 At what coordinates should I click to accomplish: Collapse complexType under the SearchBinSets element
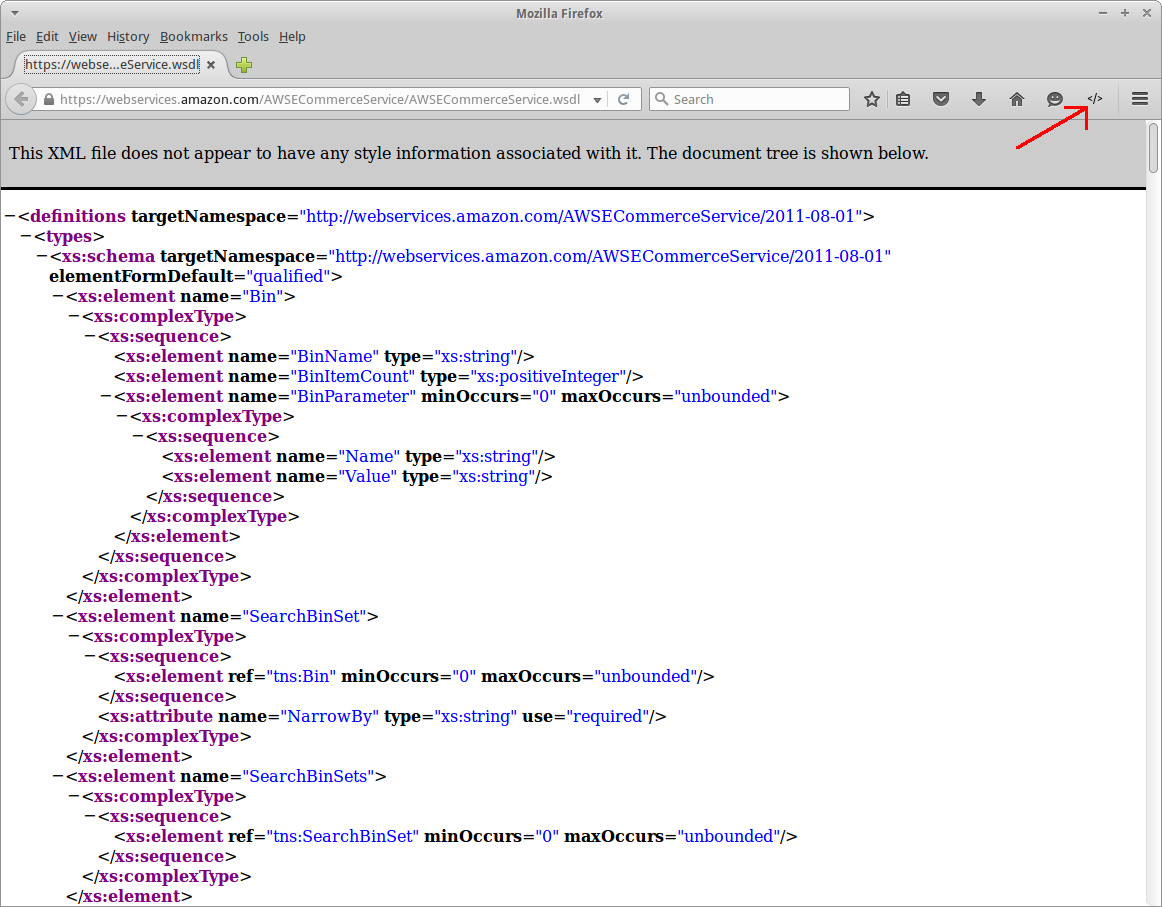(74, 797)
